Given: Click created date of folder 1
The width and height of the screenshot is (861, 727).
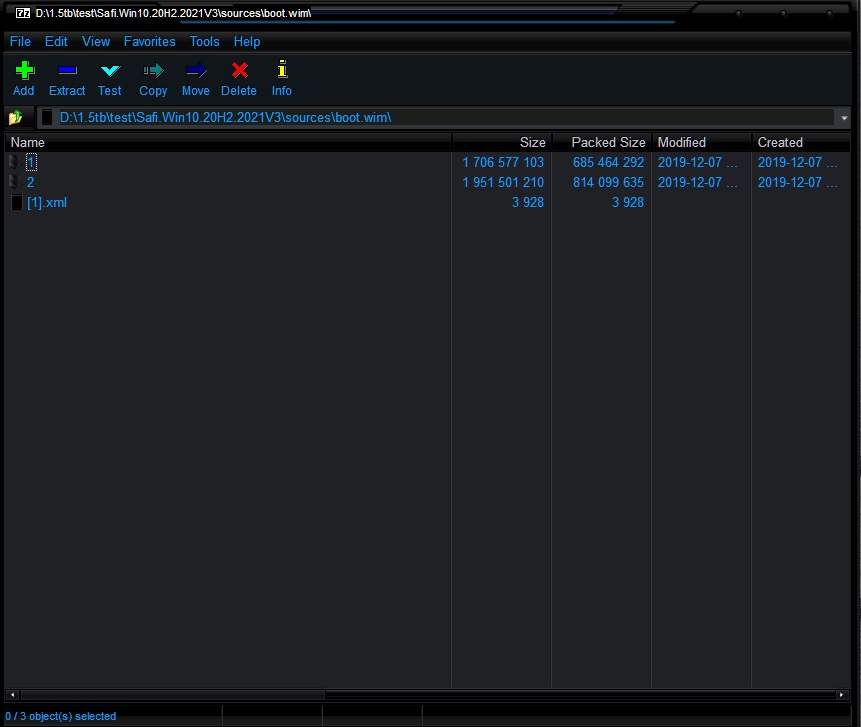Looking at the screenshot, I should click(797, 162).
